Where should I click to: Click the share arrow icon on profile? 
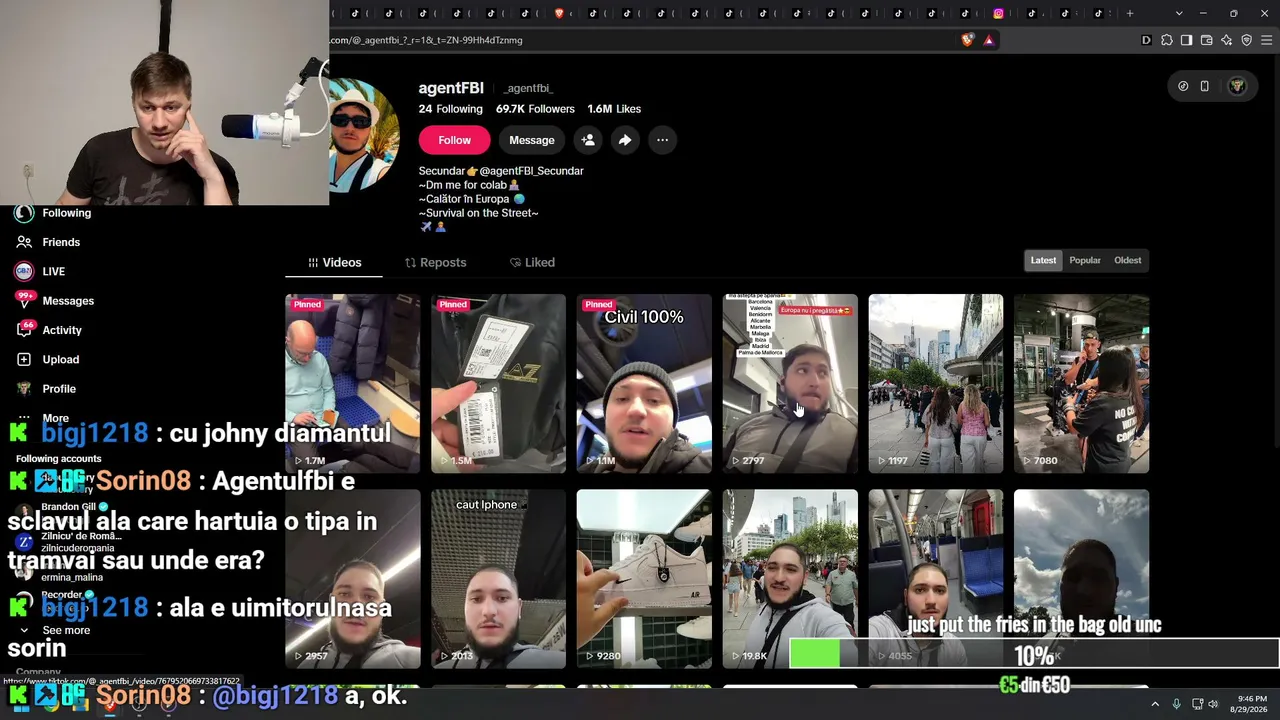625,140
